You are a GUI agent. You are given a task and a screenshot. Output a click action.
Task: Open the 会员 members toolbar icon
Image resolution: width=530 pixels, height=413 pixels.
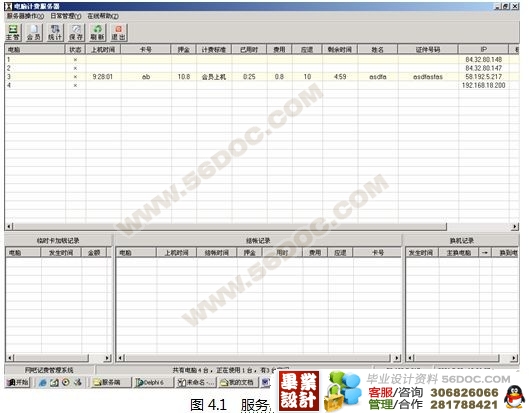pos(34,32)
